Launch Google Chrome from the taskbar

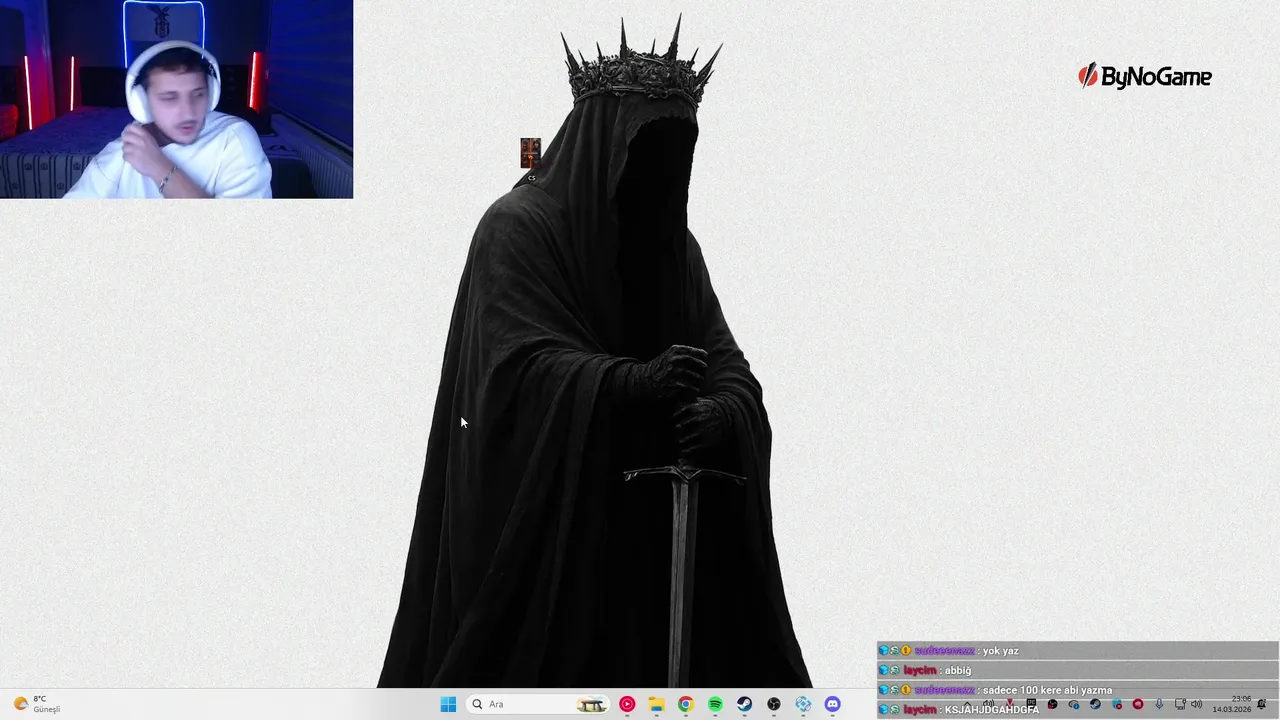(685, 704)
